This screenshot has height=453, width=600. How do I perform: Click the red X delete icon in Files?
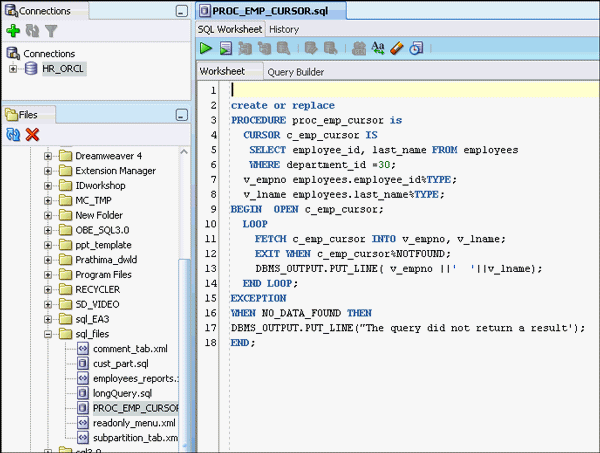pyautogui.click(x=32, y=135)
